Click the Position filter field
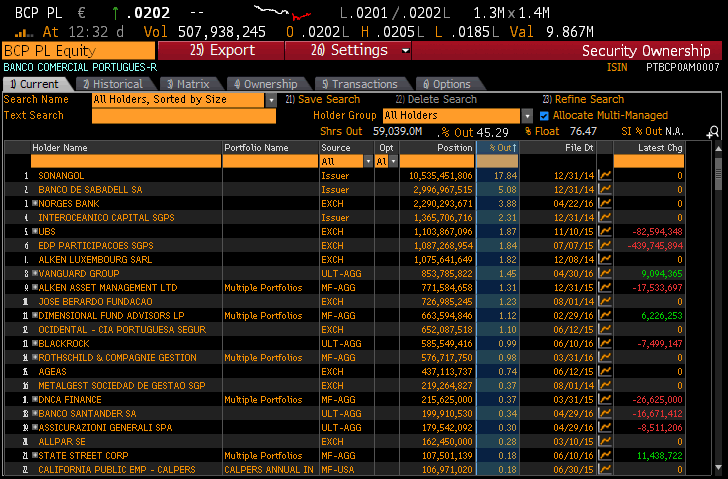The width and height of the screenshot is (728, 479). [437, 162]
